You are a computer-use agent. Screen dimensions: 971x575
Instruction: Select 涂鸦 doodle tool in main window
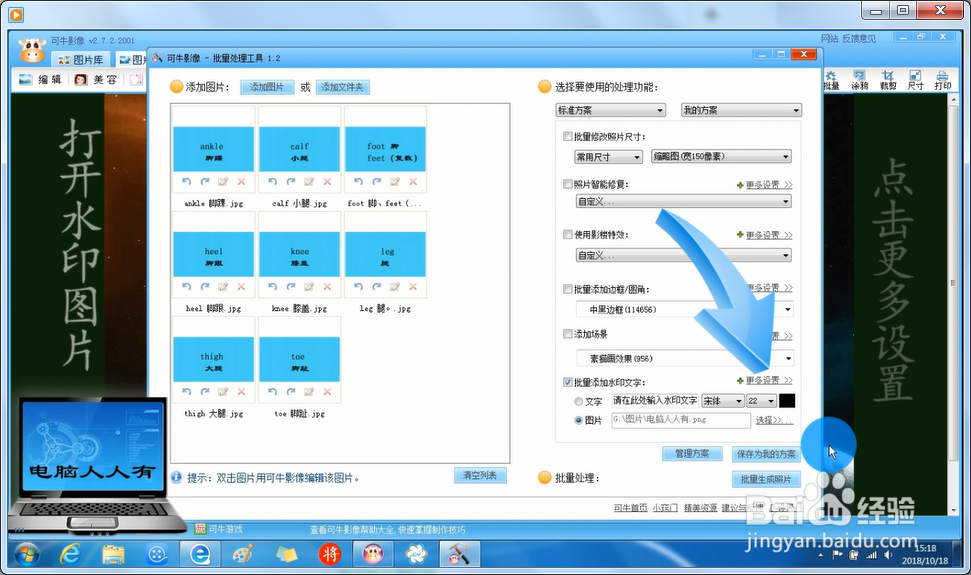click(x=860, y=80)
